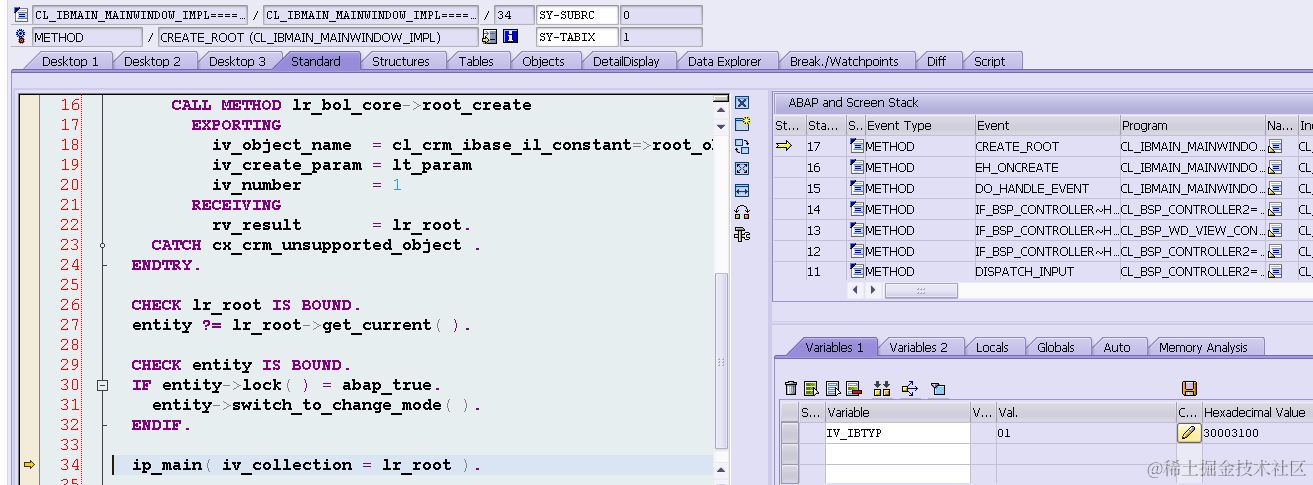This screenshot has width=1313, height=485.
Task: Click the Event column header in stack table
Action: point(1046,125)
